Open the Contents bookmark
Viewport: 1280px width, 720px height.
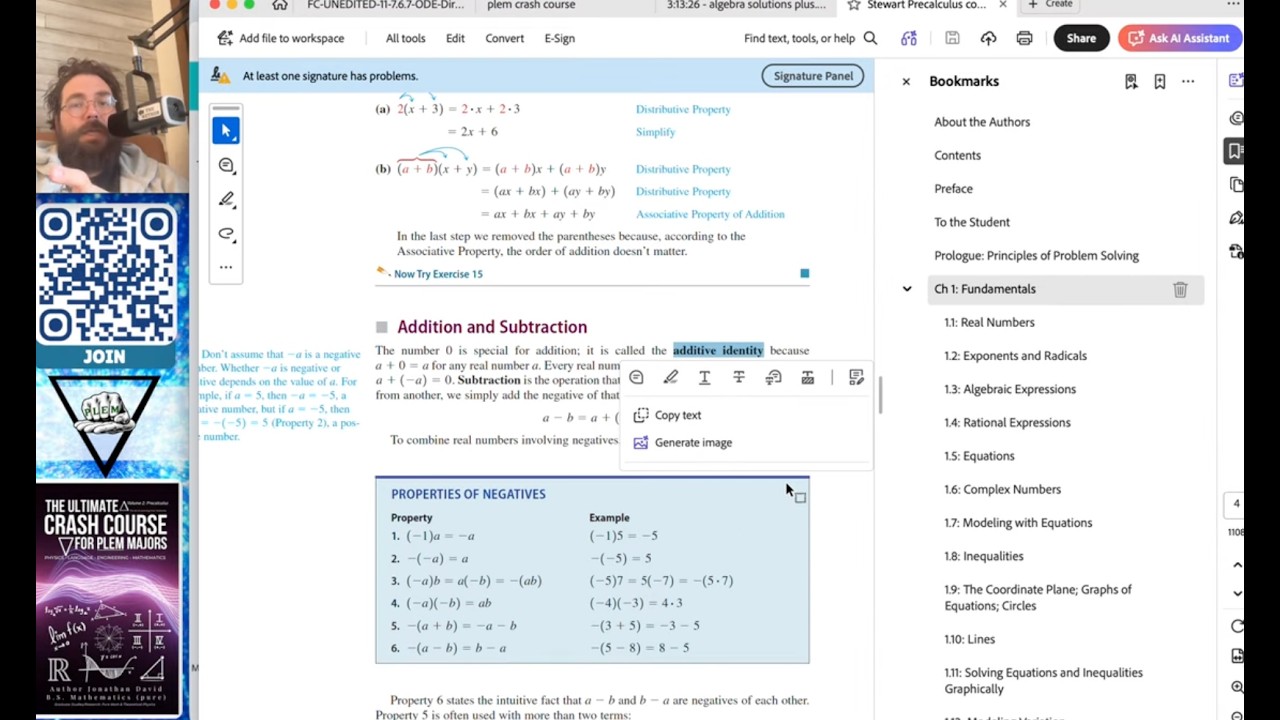(x=957, y=155)
